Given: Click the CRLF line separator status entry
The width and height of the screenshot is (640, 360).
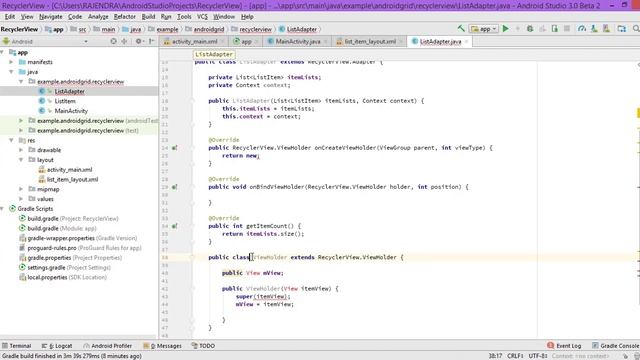Looking at the screenshot, I should click(515, 356).
